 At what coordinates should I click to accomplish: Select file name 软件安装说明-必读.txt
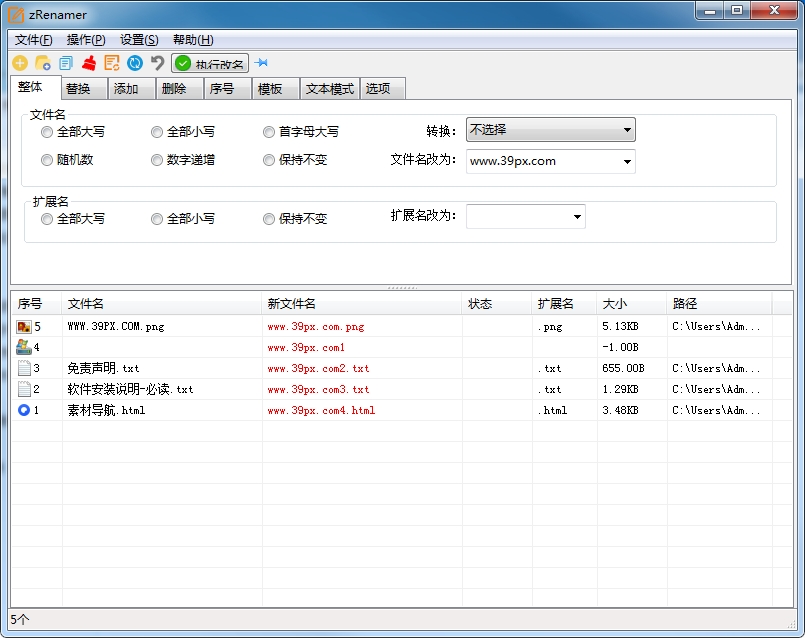(130, 389)
